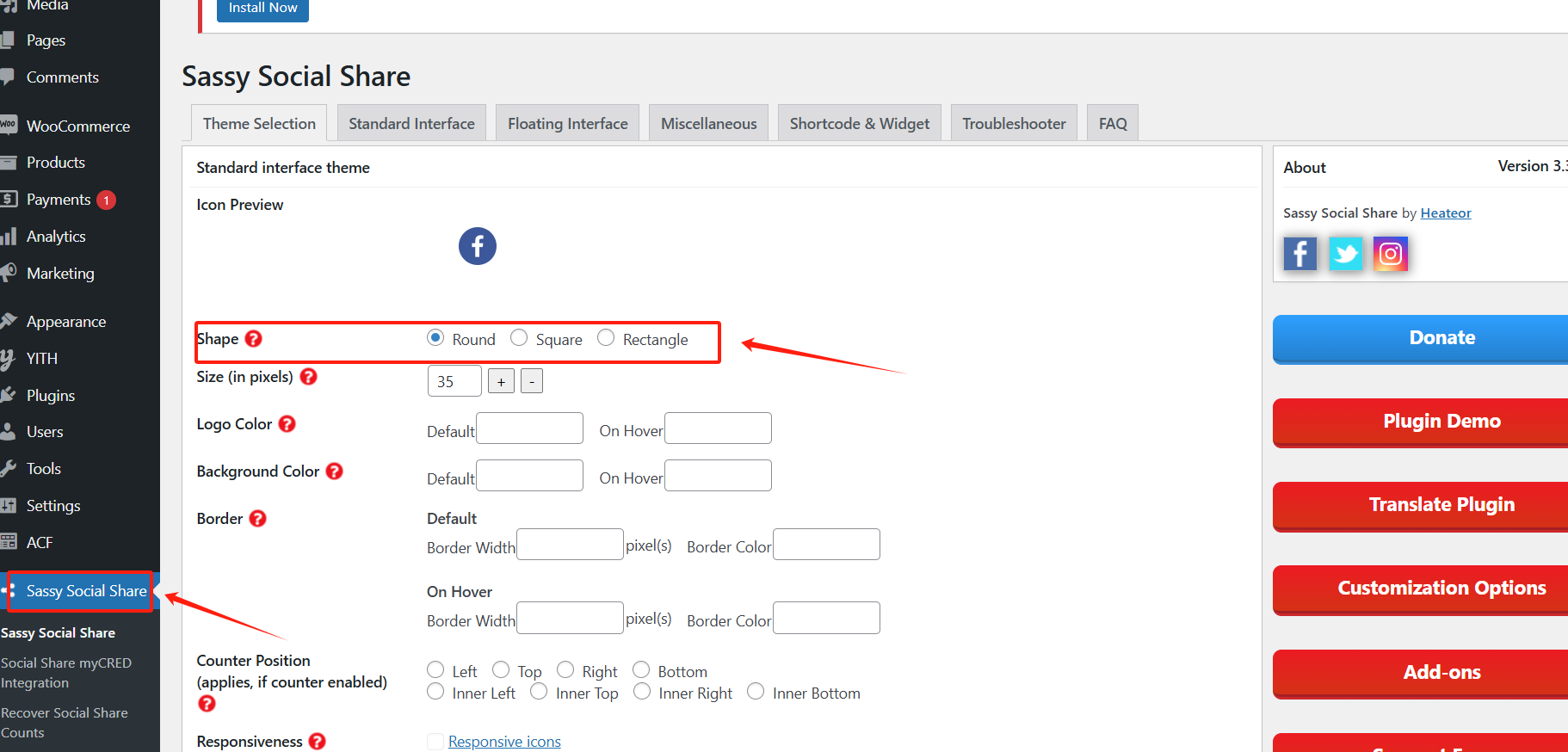Select Inner Left counter position
1568x752 pixels.
(x=435, y=692)
